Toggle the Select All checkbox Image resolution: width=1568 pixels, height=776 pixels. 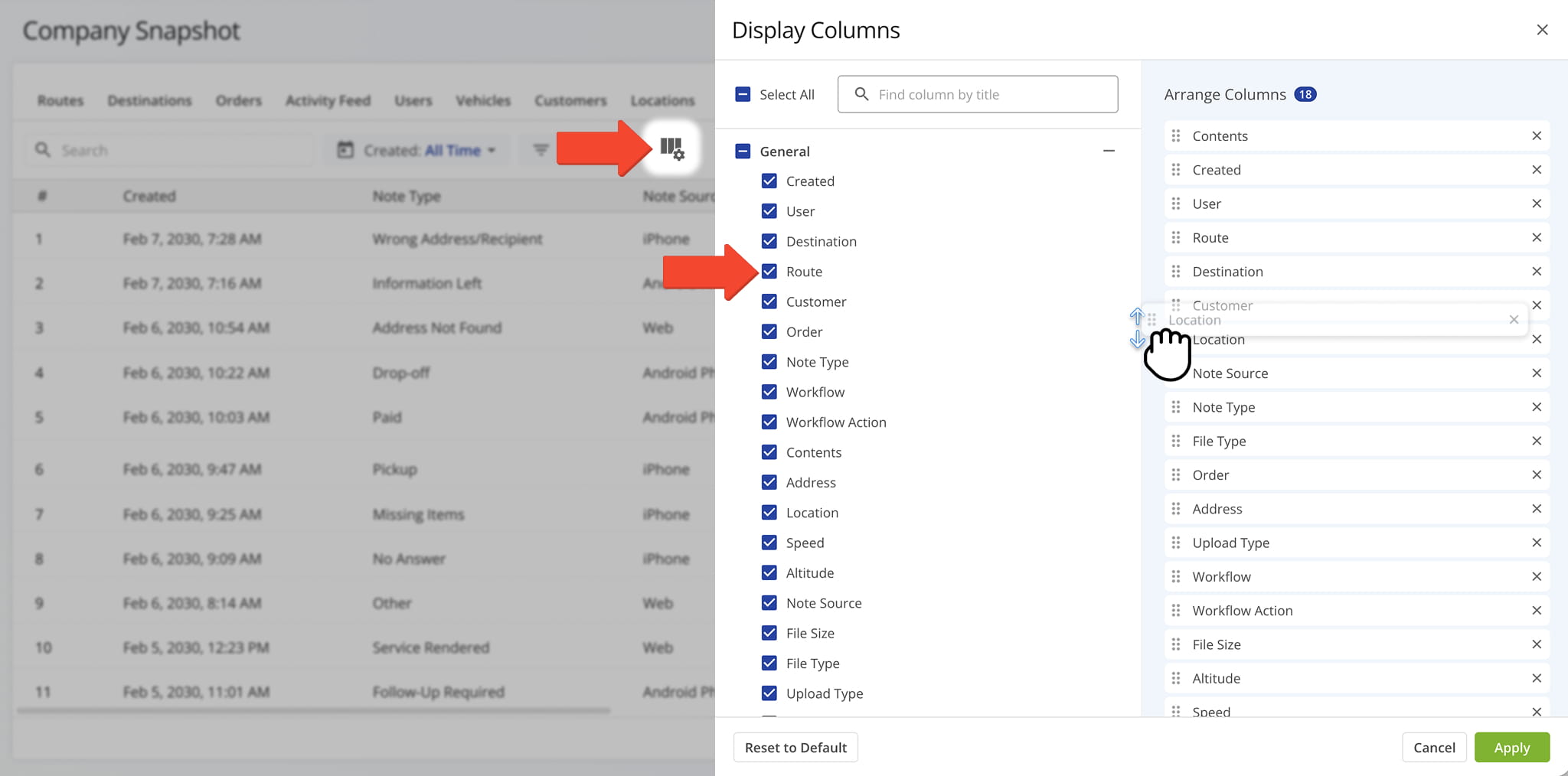743,94
